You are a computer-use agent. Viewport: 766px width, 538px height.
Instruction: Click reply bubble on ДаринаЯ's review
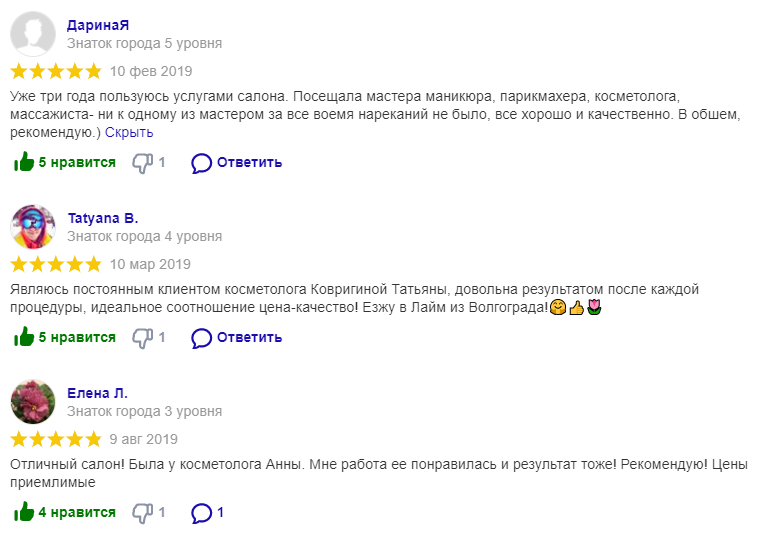(x=202, y=162)
